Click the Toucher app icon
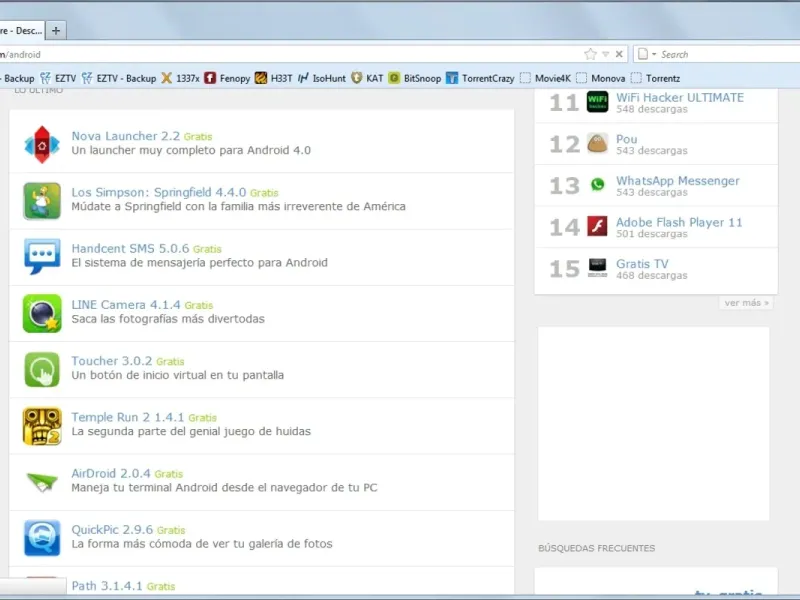 (42, 369)
